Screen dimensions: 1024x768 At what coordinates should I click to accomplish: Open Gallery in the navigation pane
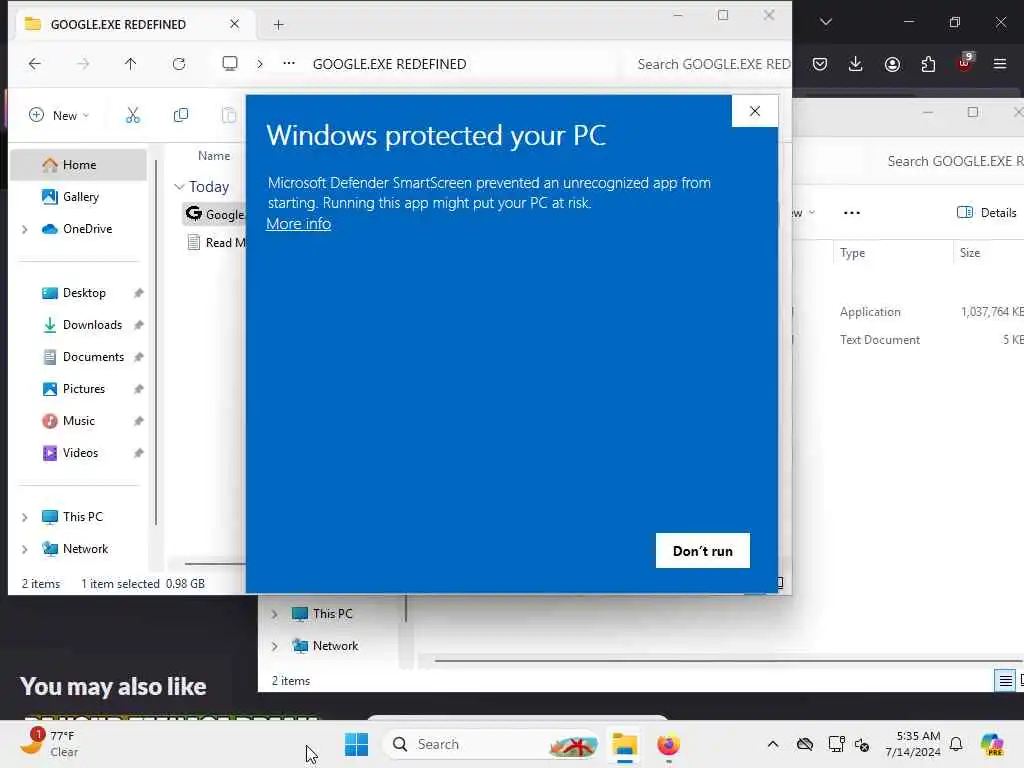click(x=79, y=197)
